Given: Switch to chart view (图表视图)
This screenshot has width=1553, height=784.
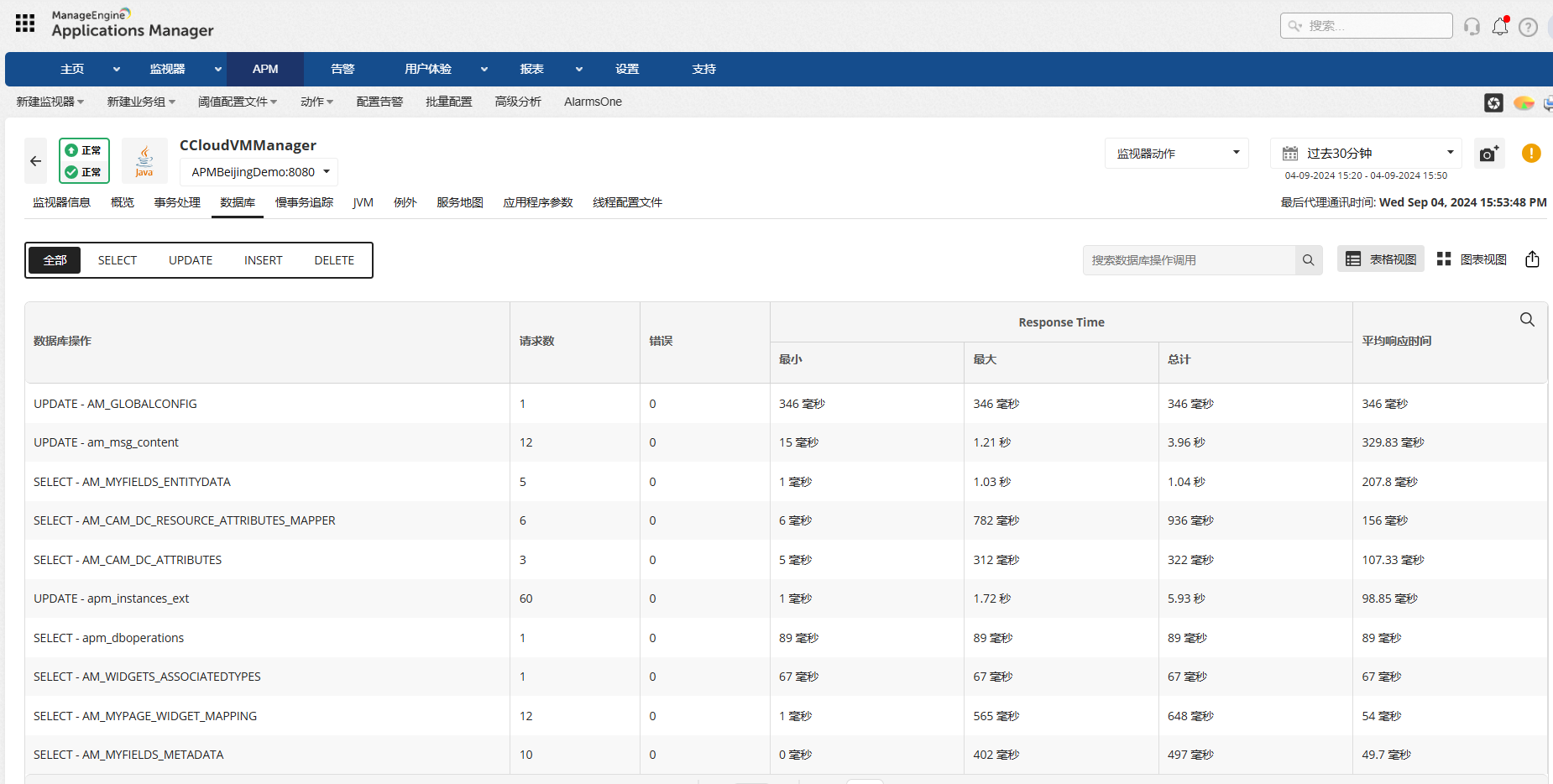Looking at the screenshot, I should (x=1472, y=260).
